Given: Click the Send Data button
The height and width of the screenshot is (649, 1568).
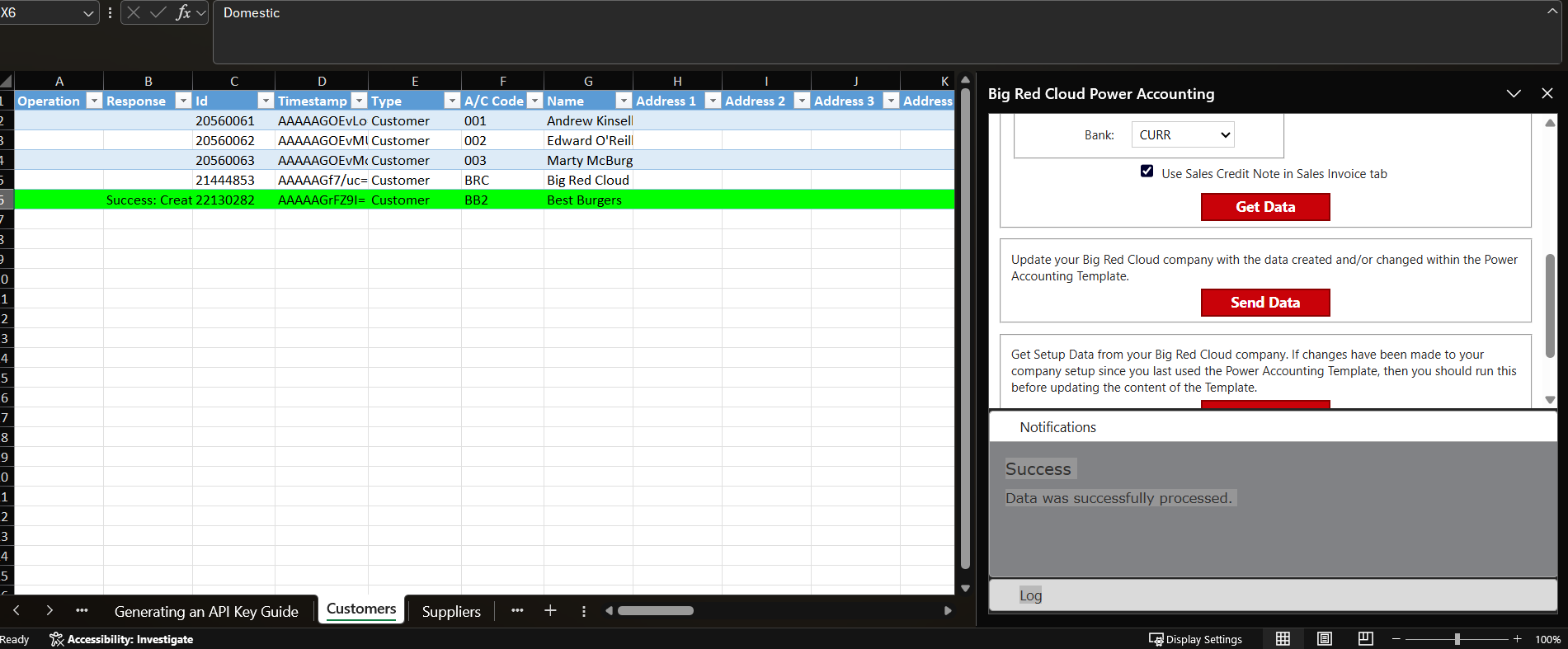Looking at the screenshot, I should [1265, 303].
